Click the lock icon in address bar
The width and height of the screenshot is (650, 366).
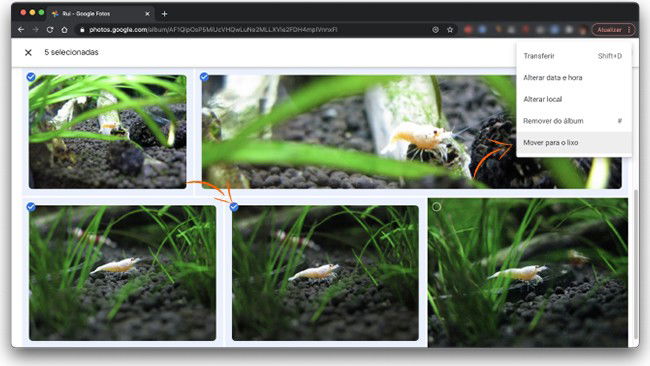(82, 30)
